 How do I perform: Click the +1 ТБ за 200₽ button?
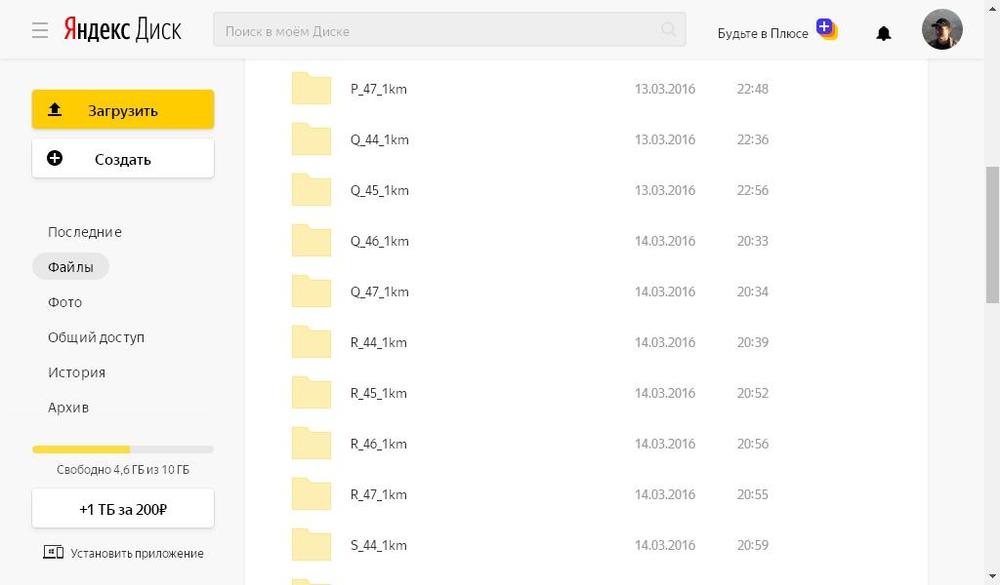click(x=123, y=509)
